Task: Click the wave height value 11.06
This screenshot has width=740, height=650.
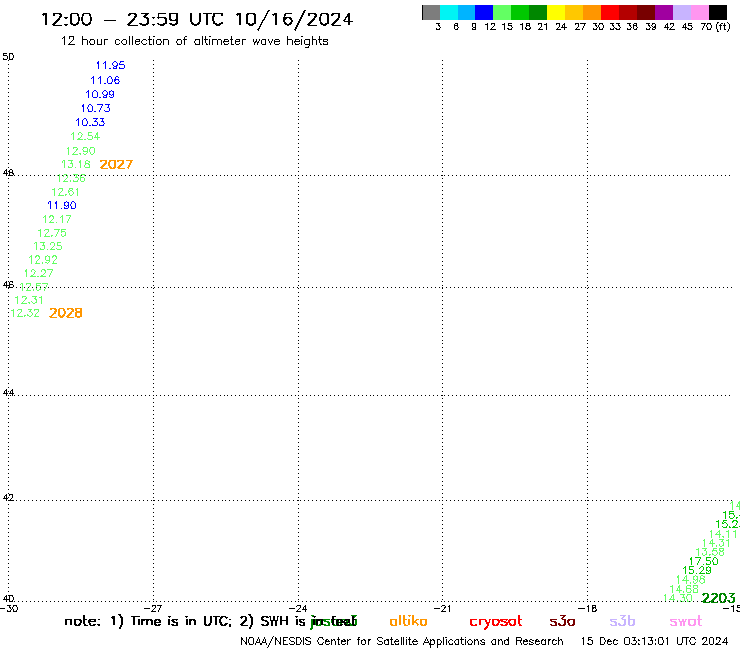Action: click(105, 80)
